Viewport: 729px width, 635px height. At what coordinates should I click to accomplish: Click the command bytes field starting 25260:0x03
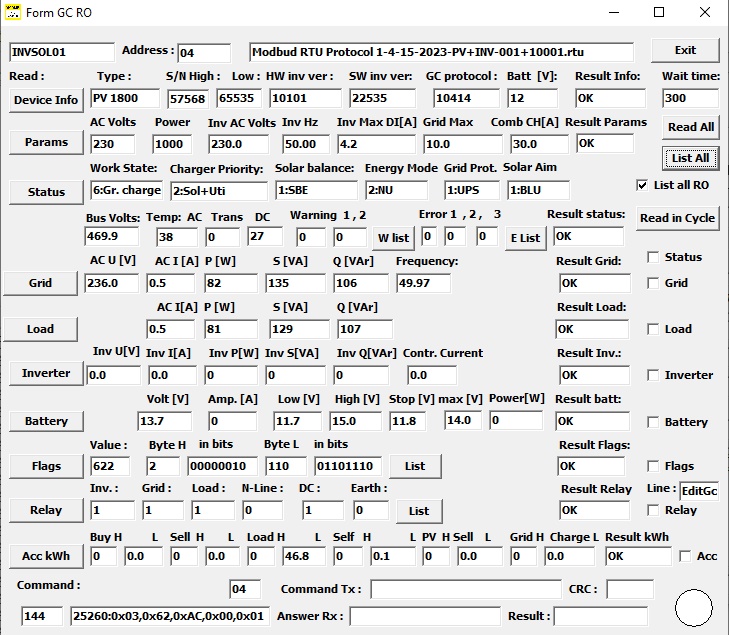(x=170, y=616)
